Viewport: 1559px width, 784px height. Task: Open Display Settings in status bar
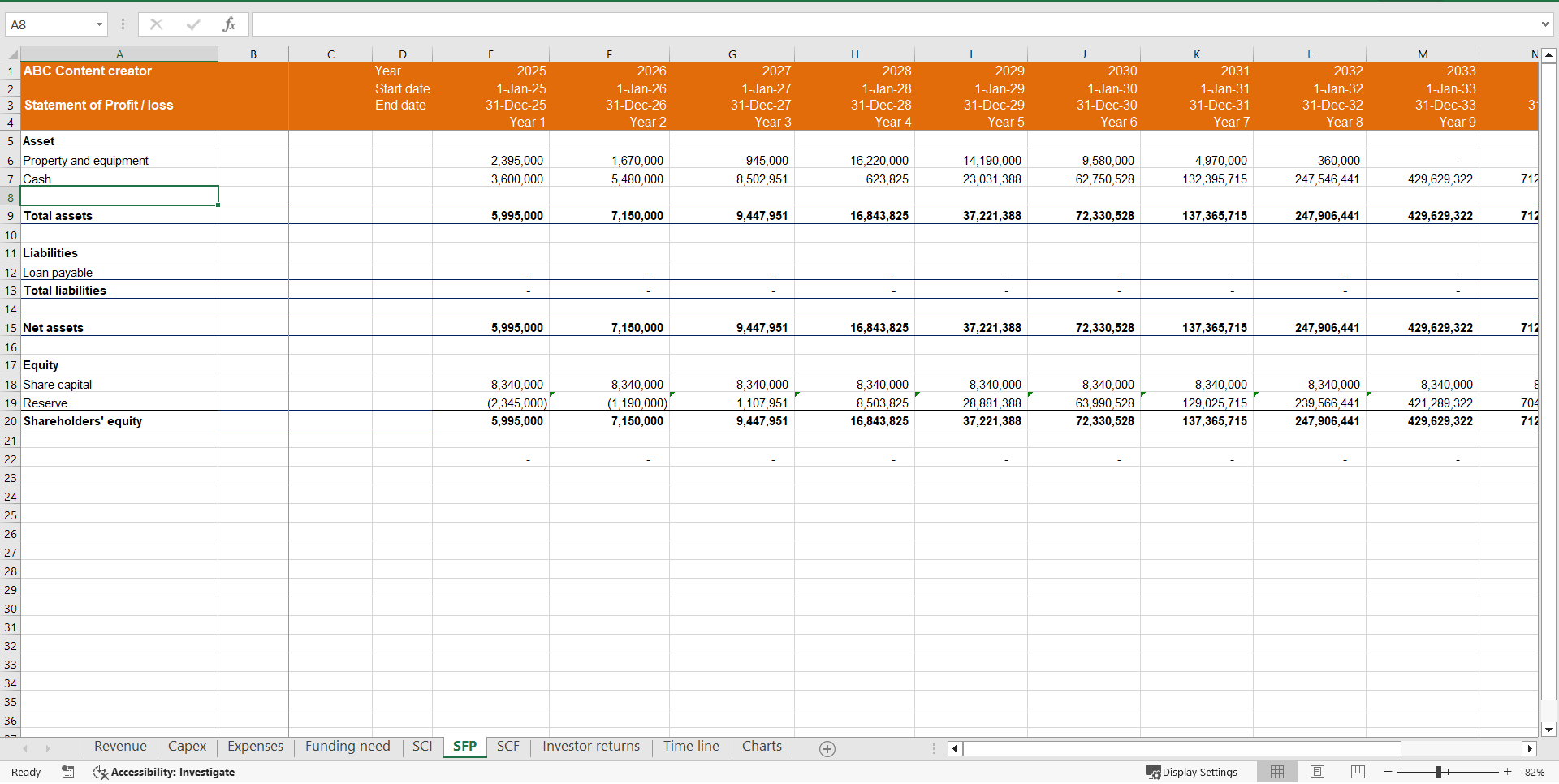[1191, 772]
